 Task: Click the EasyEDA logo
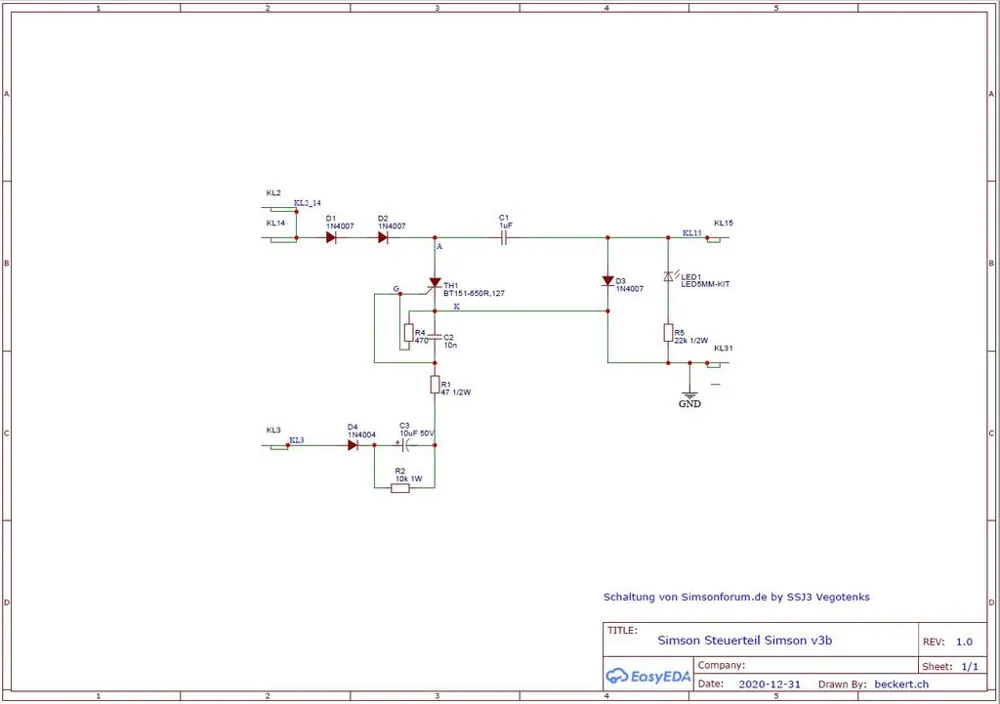[x=648, y=676]
